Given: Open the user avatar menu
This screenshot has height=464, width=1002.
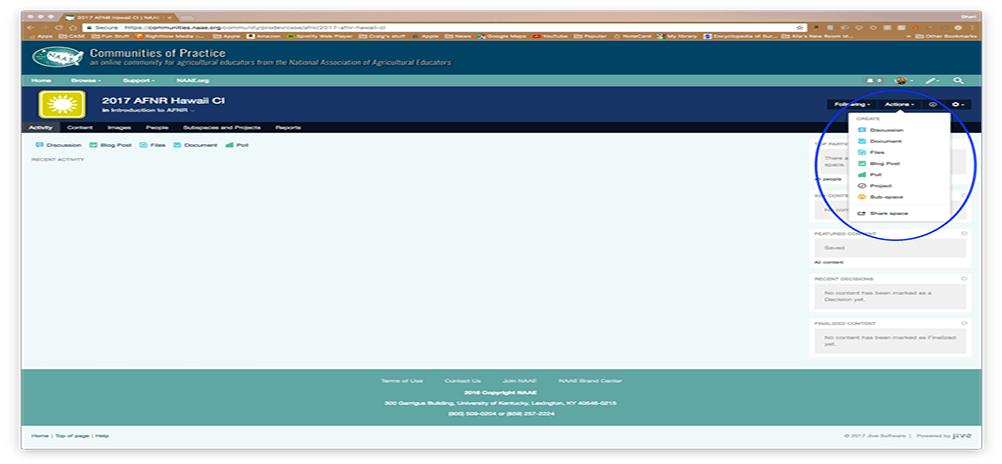Looking at the screenshot, I should [x=901, y=80].
